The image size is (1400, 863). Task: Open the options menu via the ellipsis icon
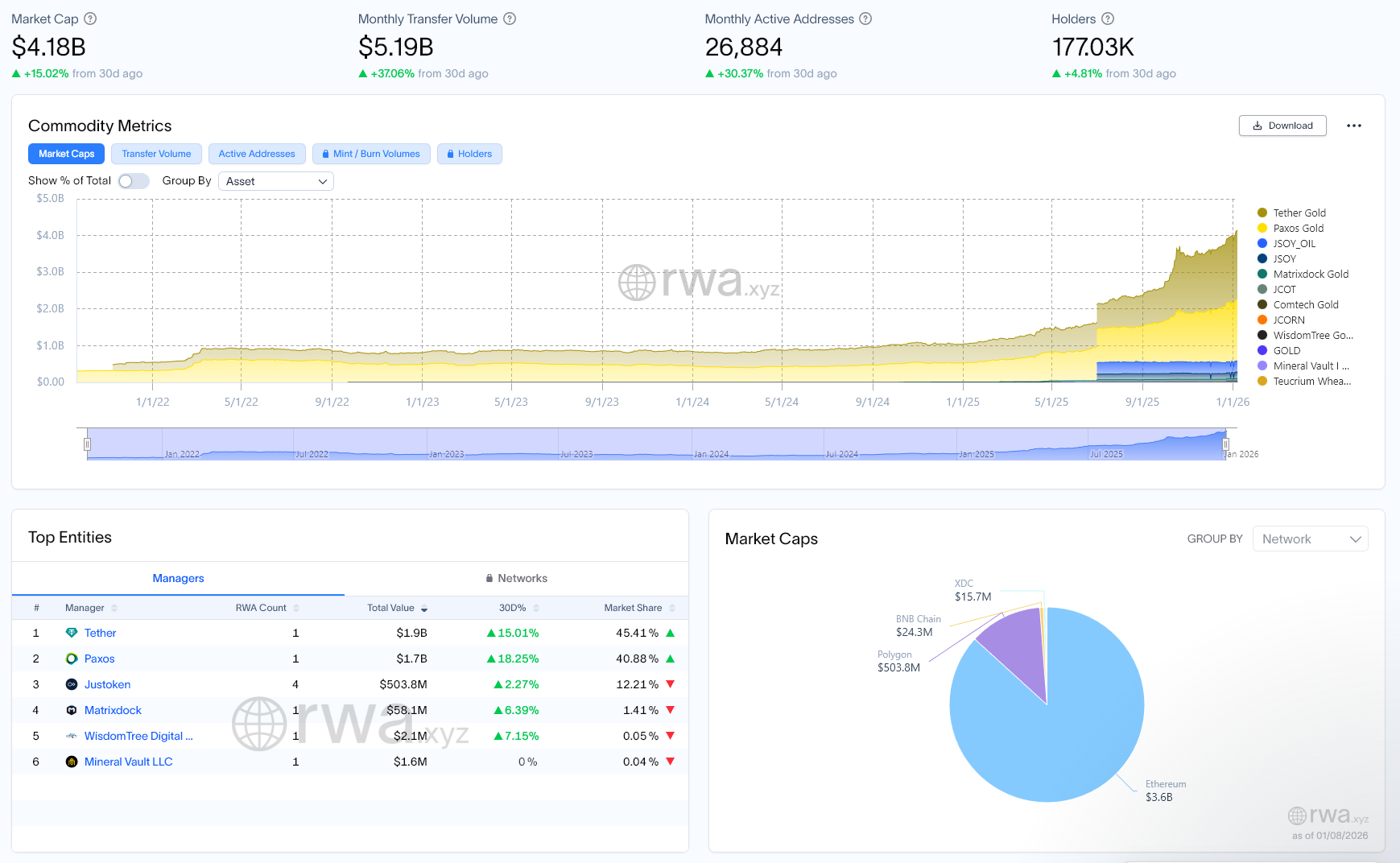point(1355,126)
